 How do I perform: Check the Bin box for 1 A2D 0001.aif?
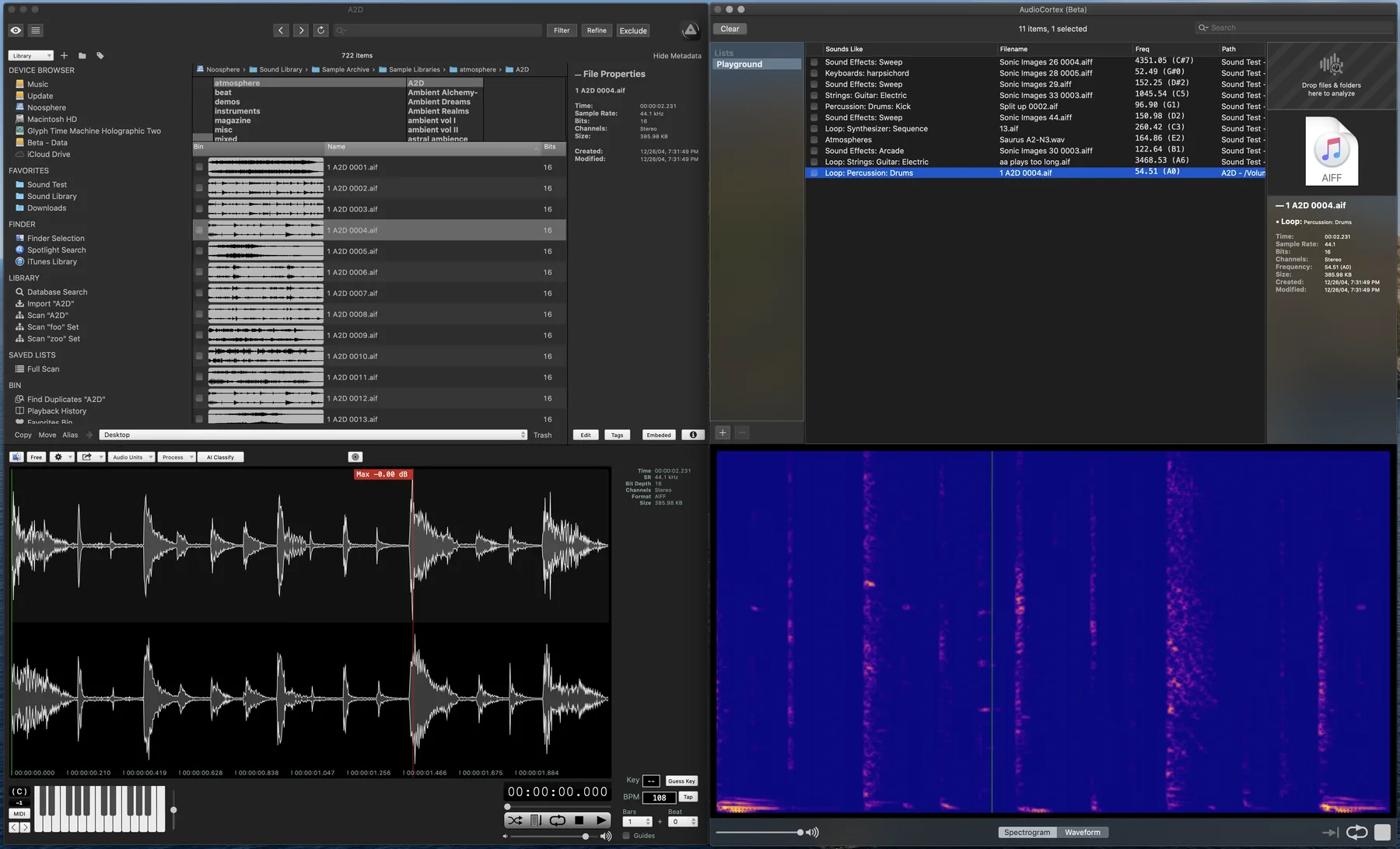(x=199, y=167)
